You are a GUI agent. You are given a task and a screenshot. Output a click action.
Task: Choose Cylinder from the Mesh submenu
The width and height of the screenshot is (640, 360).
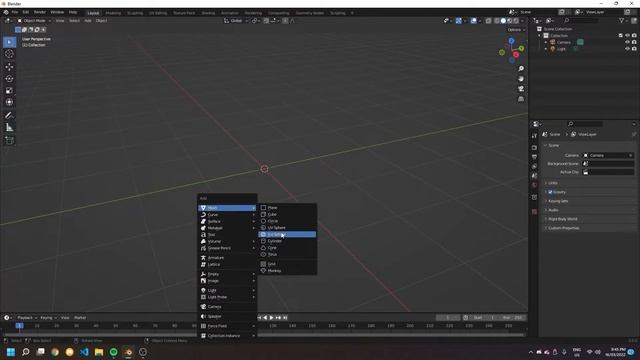point(287,241)
